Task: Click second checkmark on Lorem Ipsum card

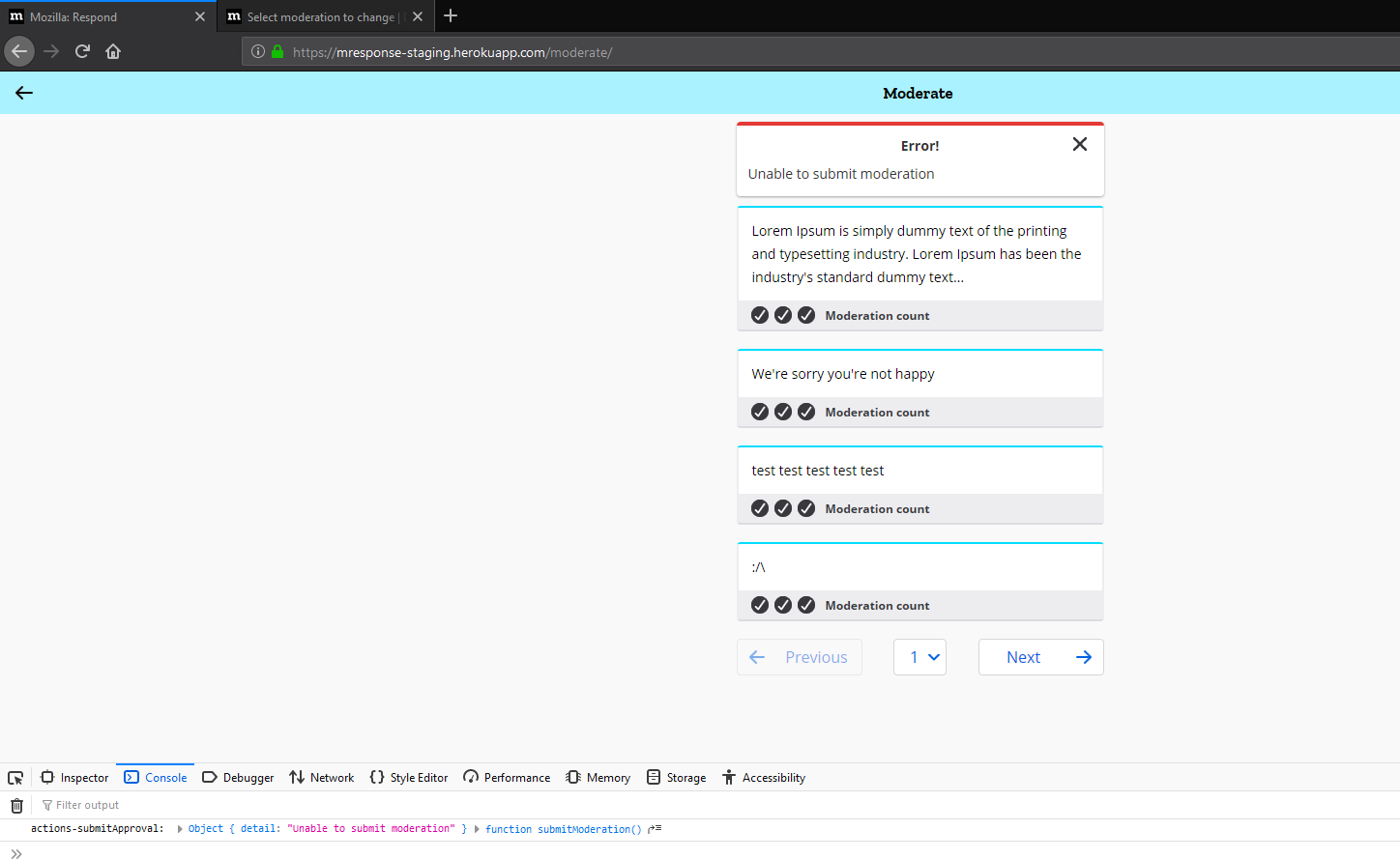Action: point(783,315)
